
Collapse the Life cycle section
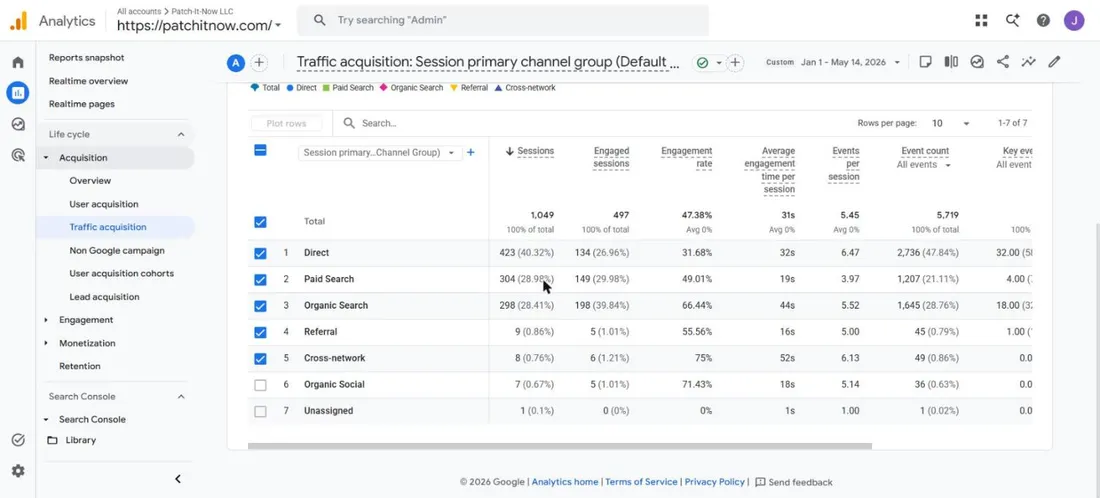(x=181, y=135)
